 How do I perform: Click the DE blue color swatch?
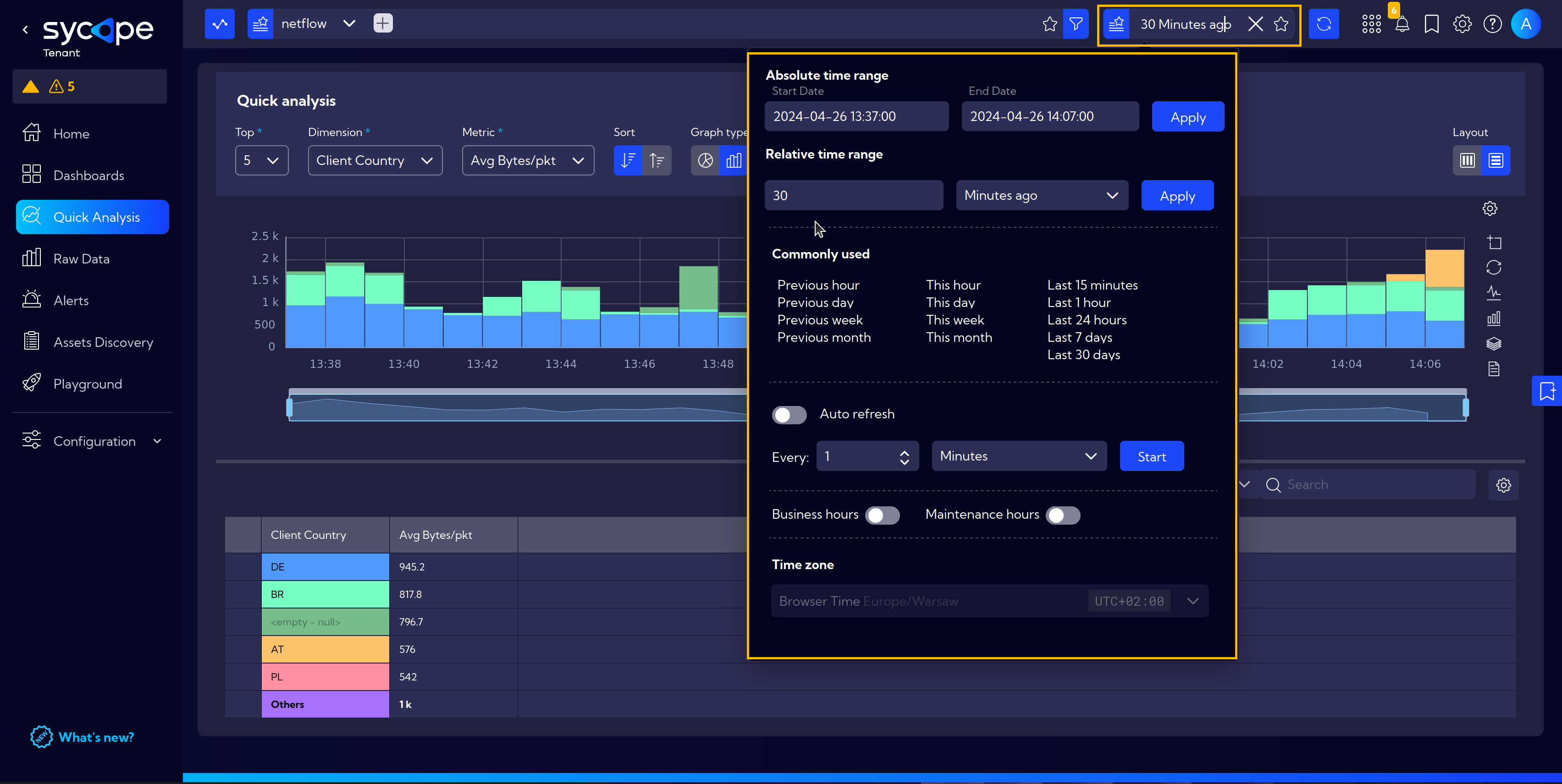pyautogui.click(x=326, y=566)
